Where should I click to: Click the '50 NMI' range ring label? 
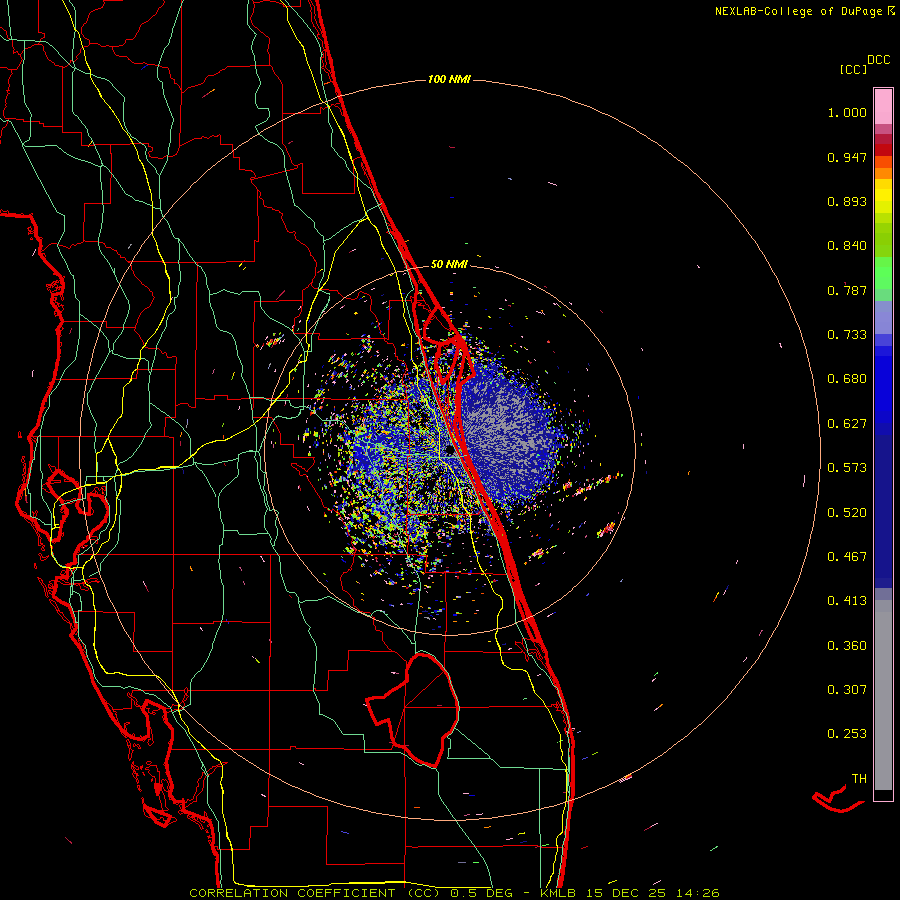[449, 264]
